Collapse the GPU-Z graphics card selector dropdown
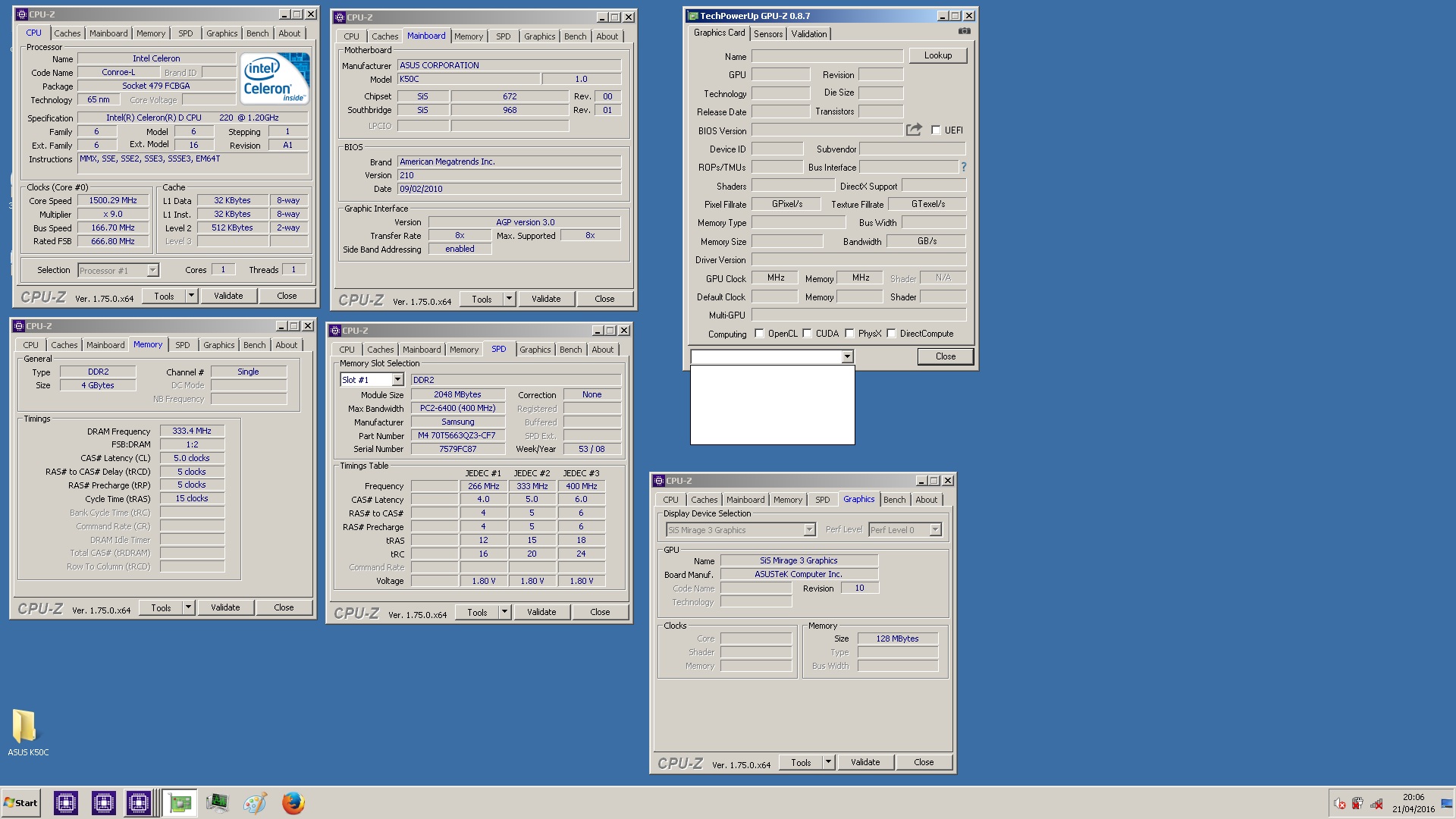Image resolution: width=1456 pixels, height=819 pixels. 847,356
